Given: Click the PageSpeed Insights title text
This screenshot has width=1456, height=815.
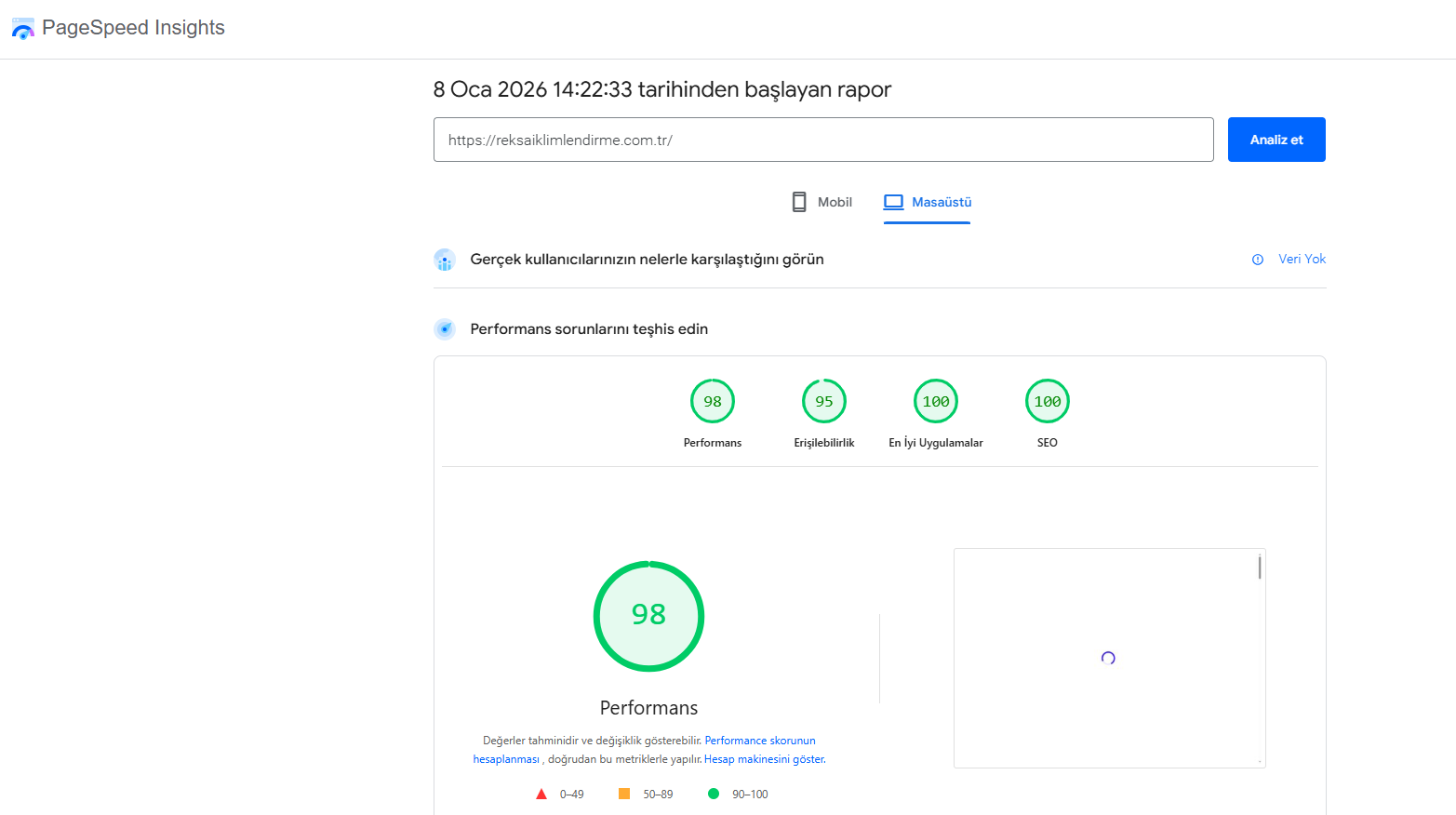Looking at the screenshot, I should pyautogui.click(x=133, y=28).
